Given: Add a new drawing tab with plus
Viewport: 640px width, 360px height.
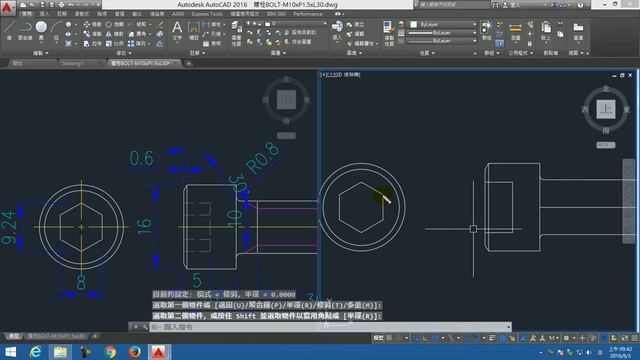Looking at the screenshot, I should (189, 63).
